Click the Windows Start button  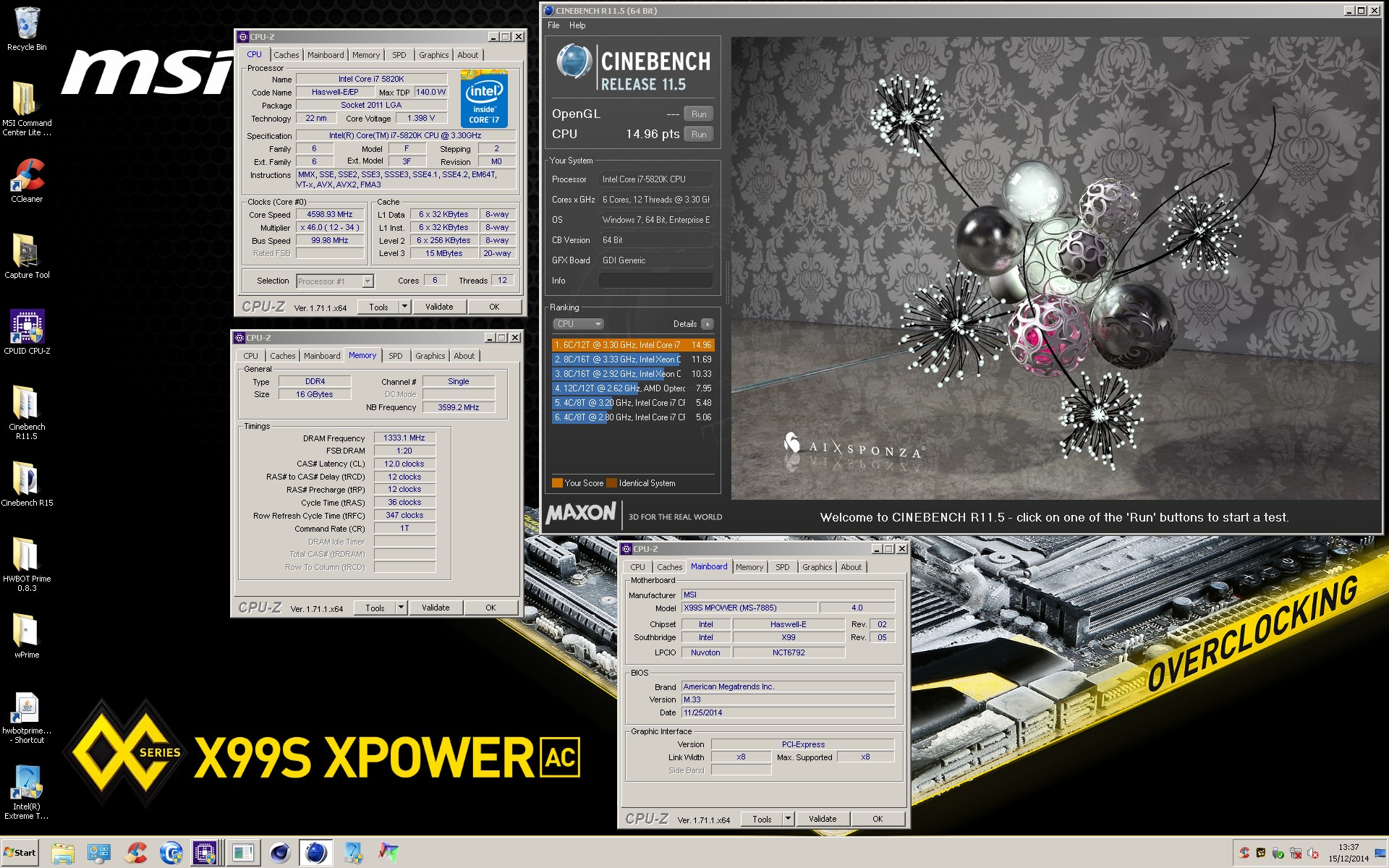tap(20, 853)
